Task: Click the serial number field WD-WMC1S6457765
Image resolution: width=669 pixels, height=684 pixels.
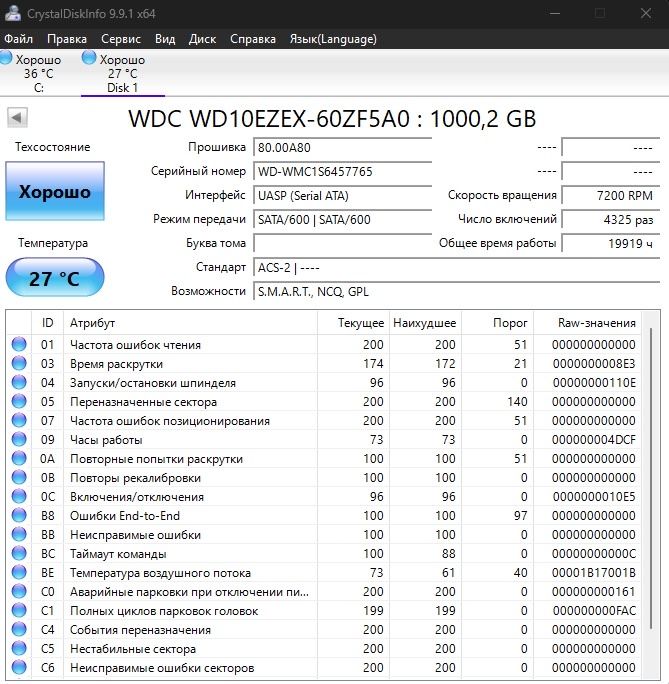Action: 343,171
